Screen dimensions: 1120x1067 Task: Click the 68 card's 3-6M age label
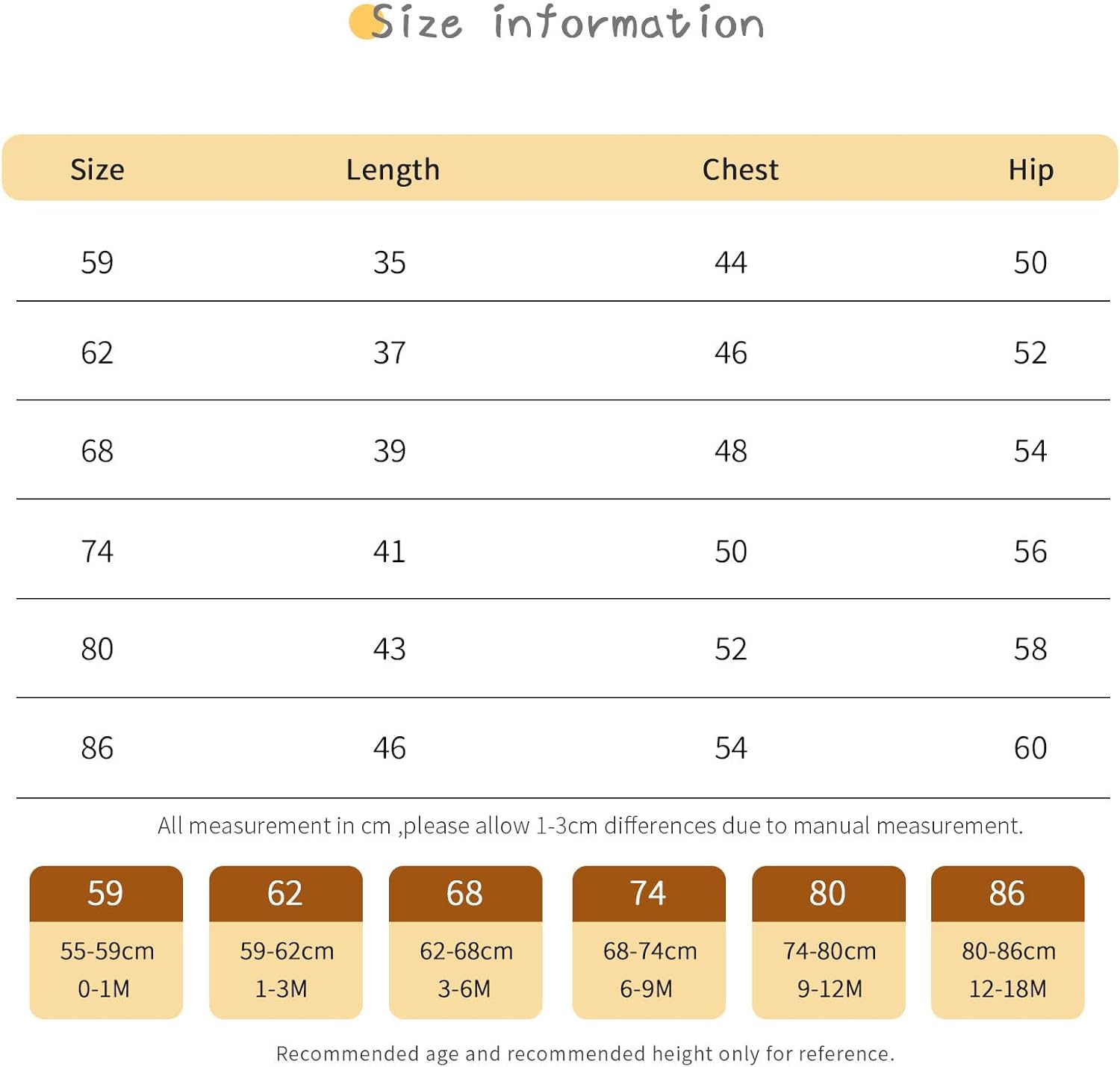point(464,989)
